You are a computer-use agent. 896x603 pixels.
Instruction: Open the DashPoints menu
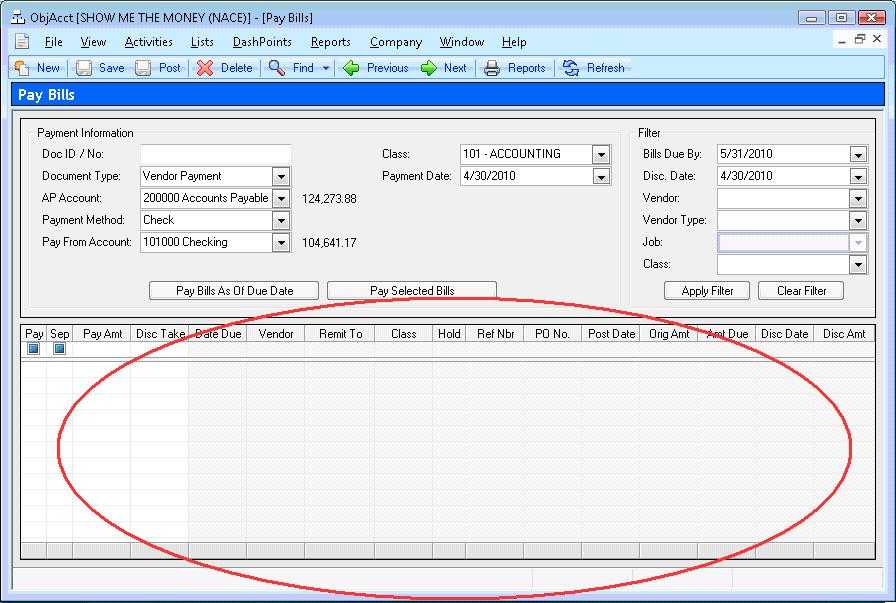[262, 42]
